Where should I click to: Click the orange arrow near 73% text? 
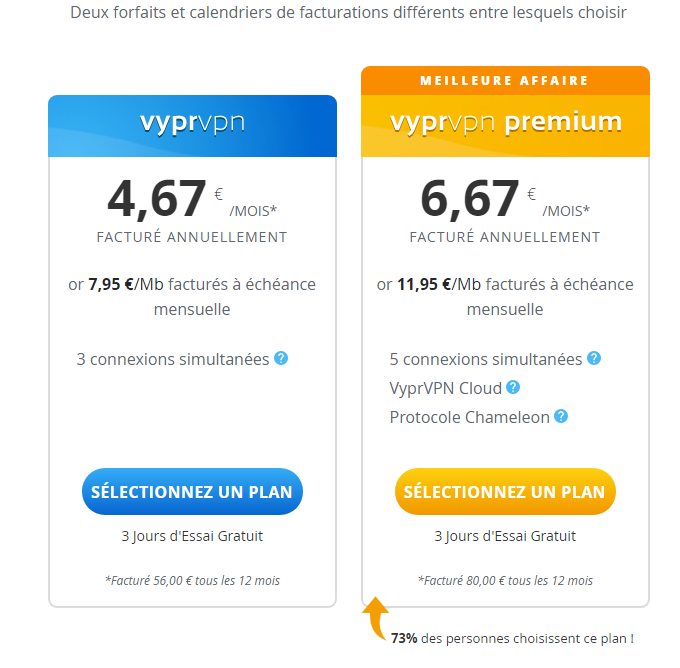[375, 618]
